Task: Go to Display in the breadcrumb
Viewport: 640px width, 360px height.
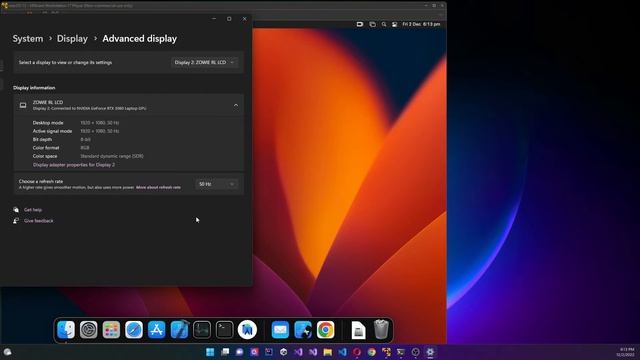Action: tap(72, 39)
